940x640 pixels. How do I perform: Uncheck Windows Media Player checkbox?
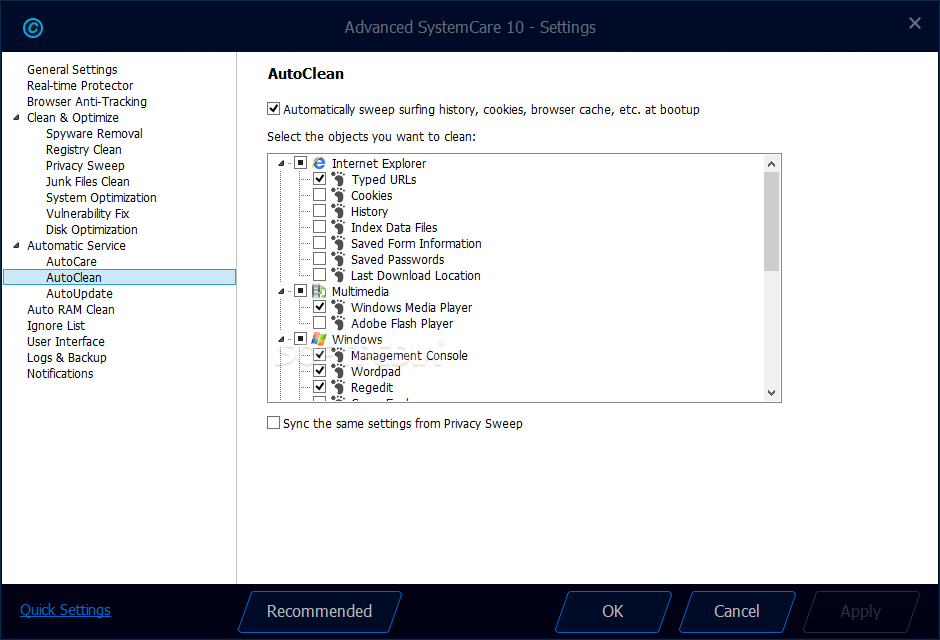pos(320,307)
